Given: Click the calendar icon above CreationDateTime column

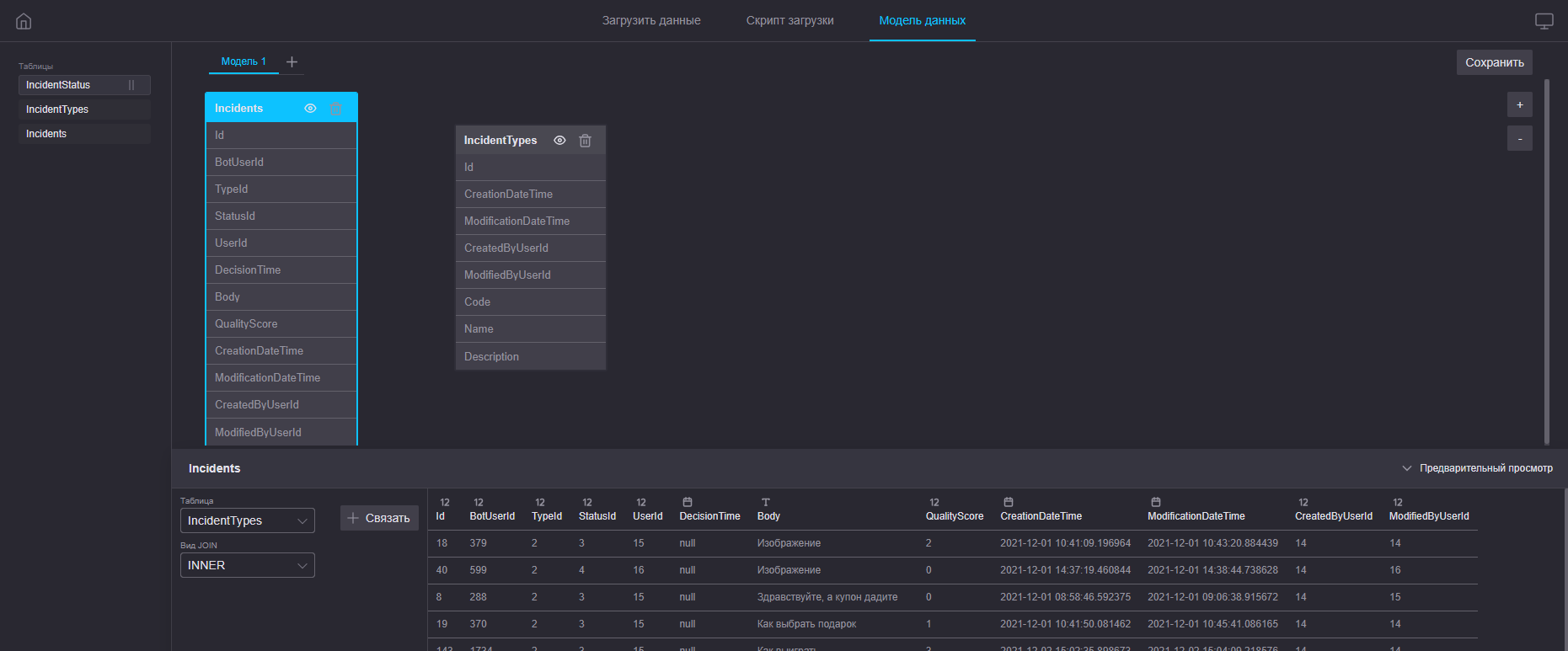Looking at the screenshot, I should (1009, 502).
